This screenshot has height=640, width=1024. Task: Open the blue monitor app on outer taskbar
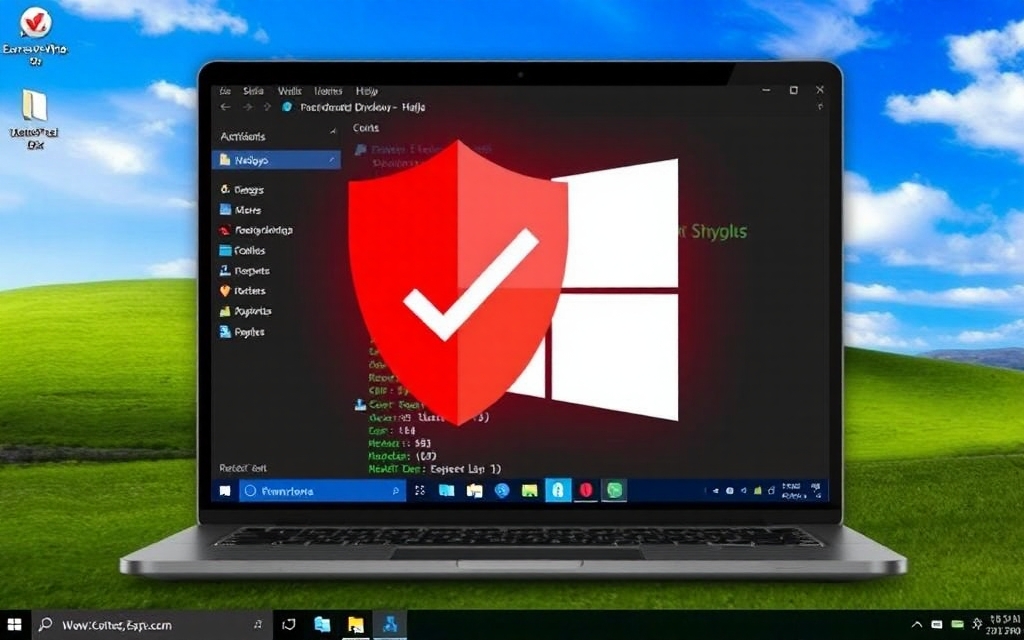point(322,625)
